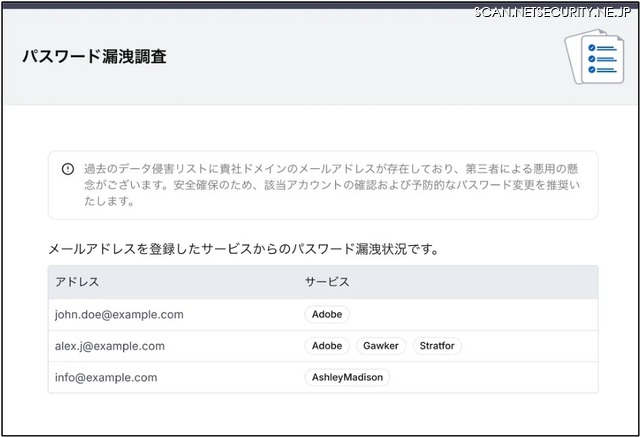The height and width of the screenshot is (437, 640).
Task: Click the AshleyMadison service tag
Action: [x=347, y=377]
